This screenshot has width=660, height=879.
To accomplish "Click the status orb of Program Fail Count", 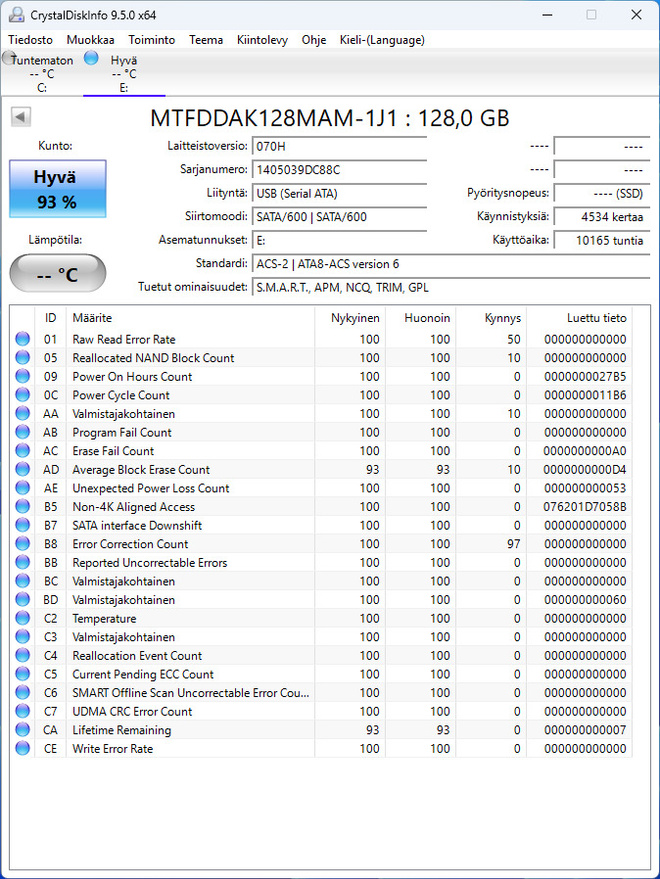I will [22, 432].
